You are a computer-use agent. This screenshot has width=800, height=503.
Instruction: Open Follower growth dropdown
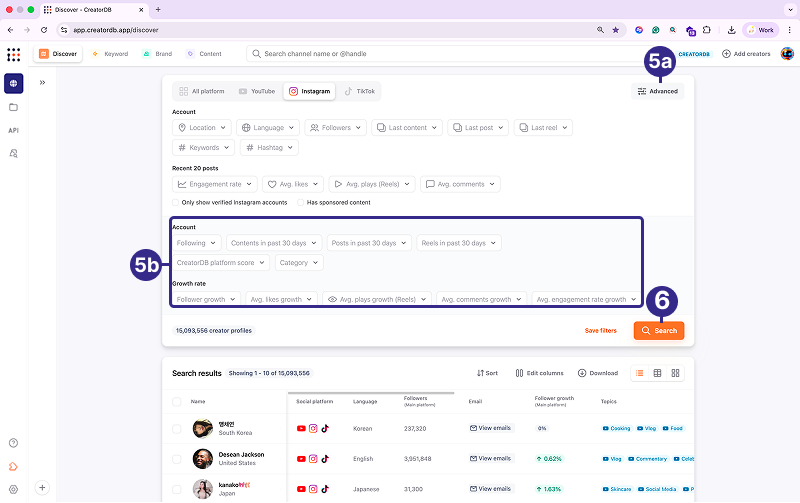click(206, 299)
